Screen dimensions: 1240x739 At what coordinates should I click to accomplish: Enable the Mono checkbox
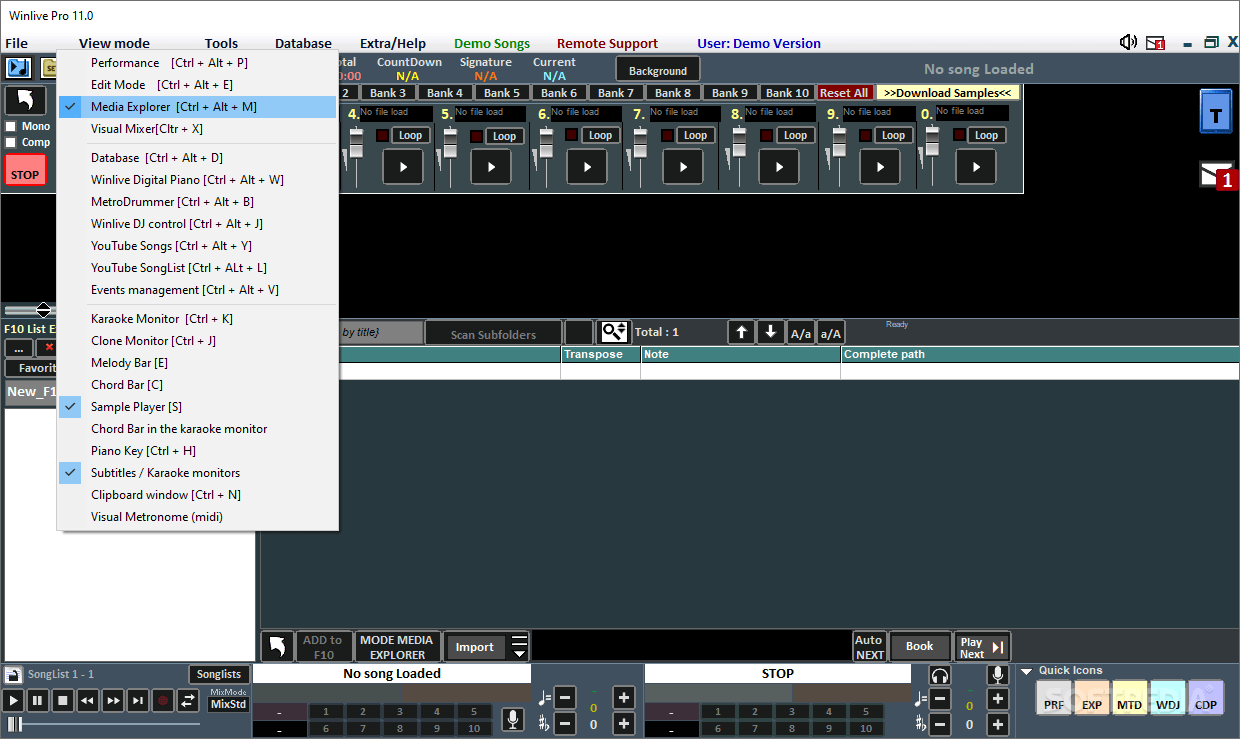(11, 127)
